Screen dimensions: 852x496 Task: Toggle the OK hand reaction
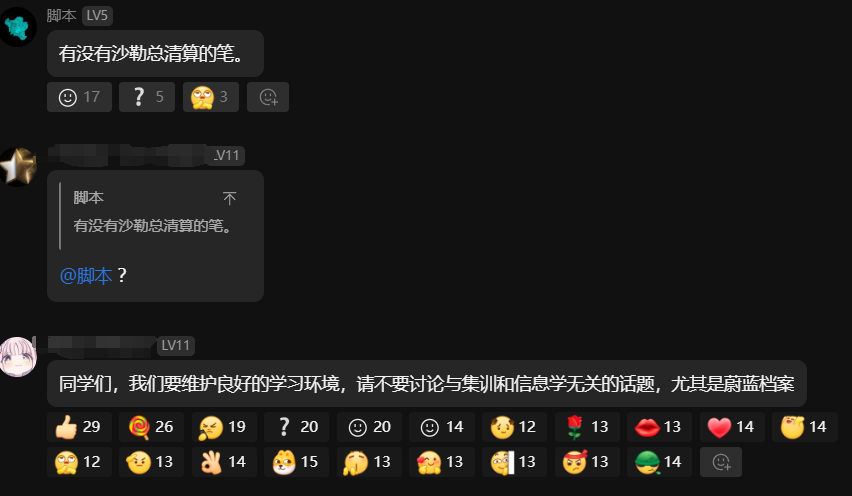point(224,462)
